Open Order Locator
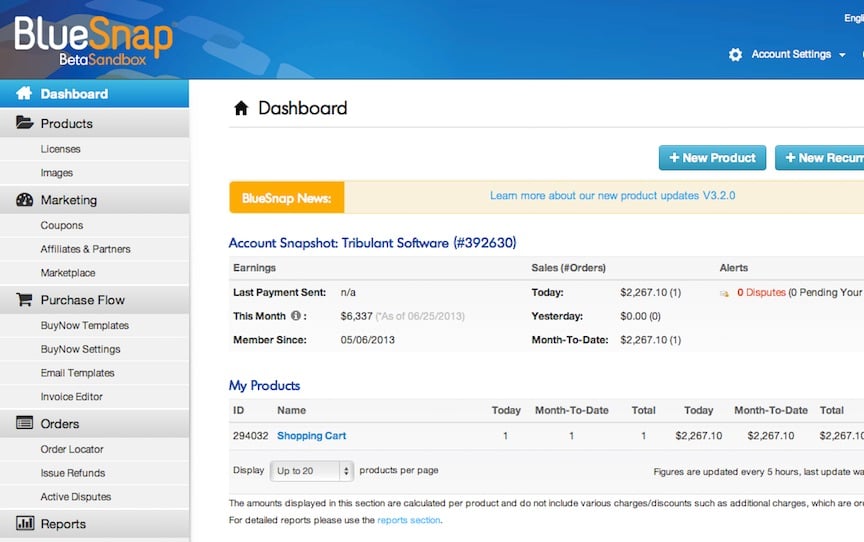This screenshot has width=864, height=542. point(72,449)
